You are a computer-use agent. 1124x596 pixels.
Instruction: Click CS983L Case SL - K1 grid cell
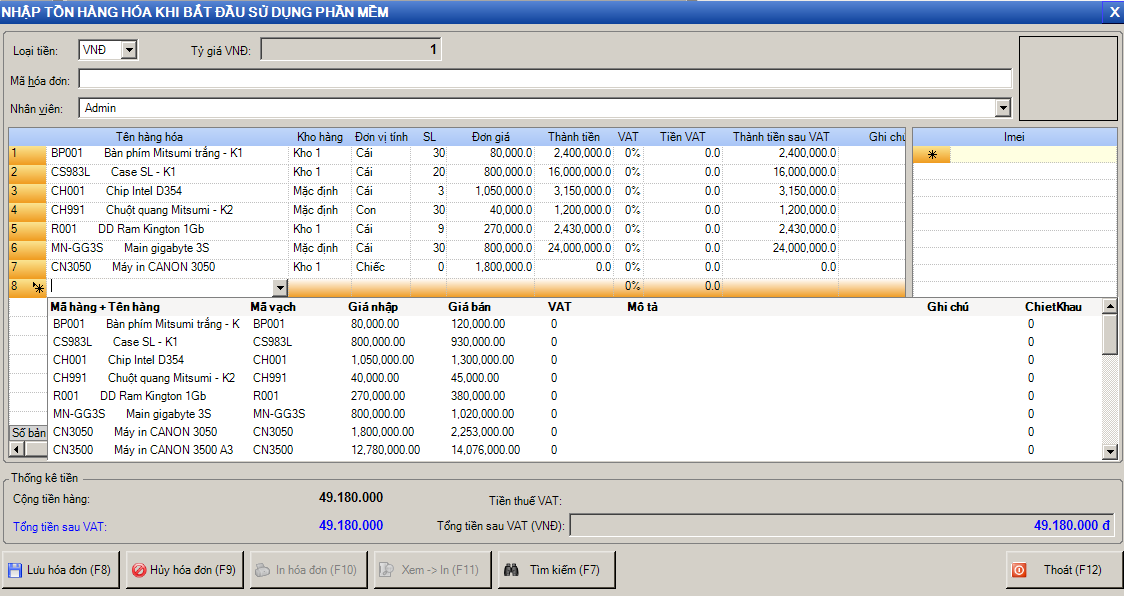pos(168,172)
